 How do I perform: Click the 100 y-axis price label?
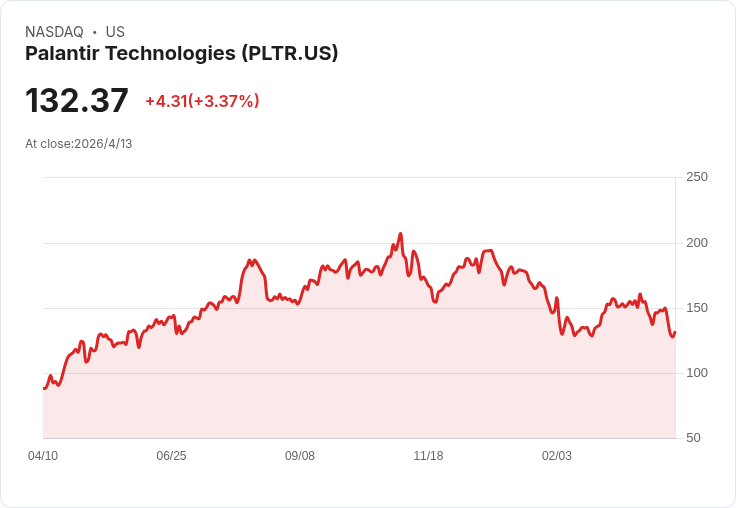697,373
